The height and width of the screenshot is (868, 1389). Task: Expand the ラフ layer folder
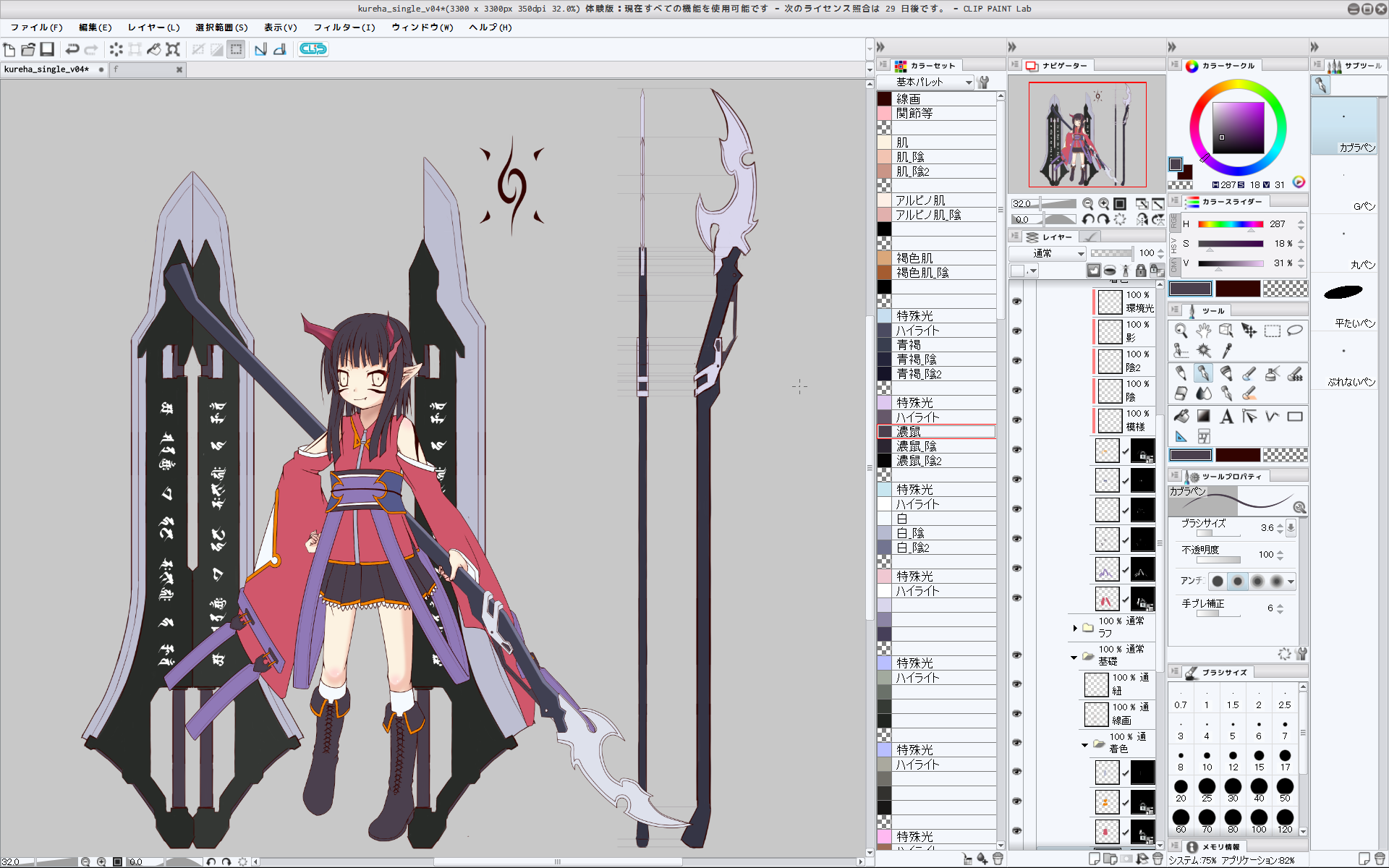1075,628
